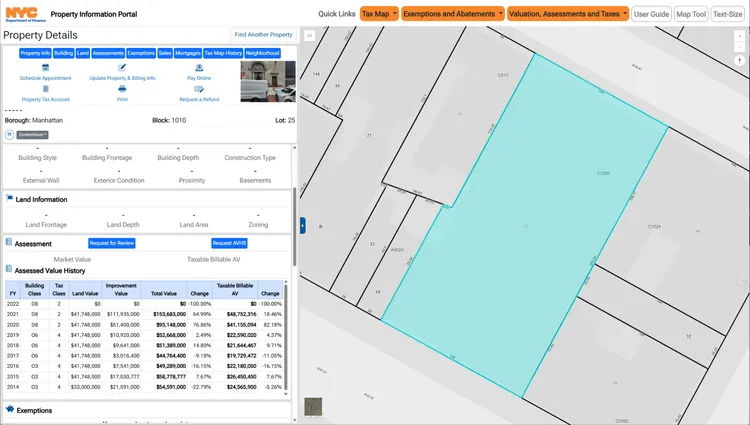Open the Tax Map dropdown
Viewport: 750px width, 425px height.
(x=379, y=14)
